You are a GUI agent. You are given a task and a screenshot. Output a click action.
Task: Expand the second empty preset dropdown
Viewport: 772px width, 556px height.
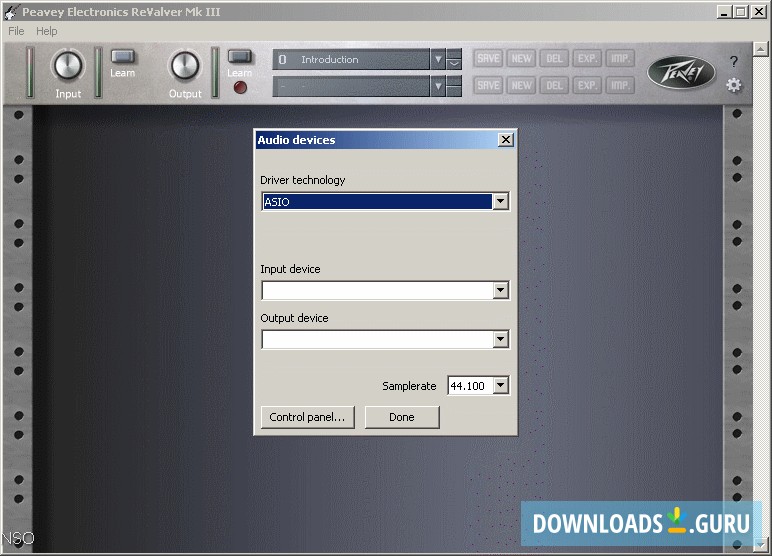pos(438,86)
